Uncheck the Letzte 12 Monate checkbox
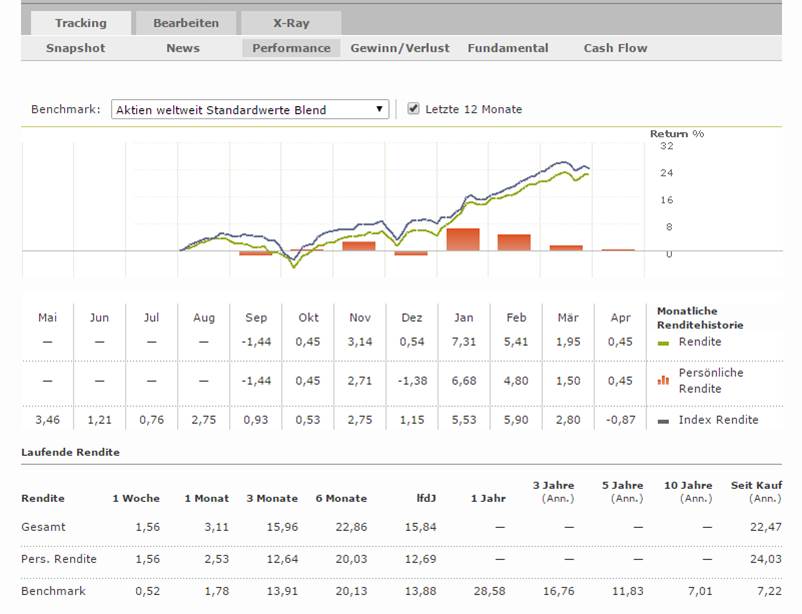The width and height of the screenshot is (802, 614). click(x=414, y=109)
